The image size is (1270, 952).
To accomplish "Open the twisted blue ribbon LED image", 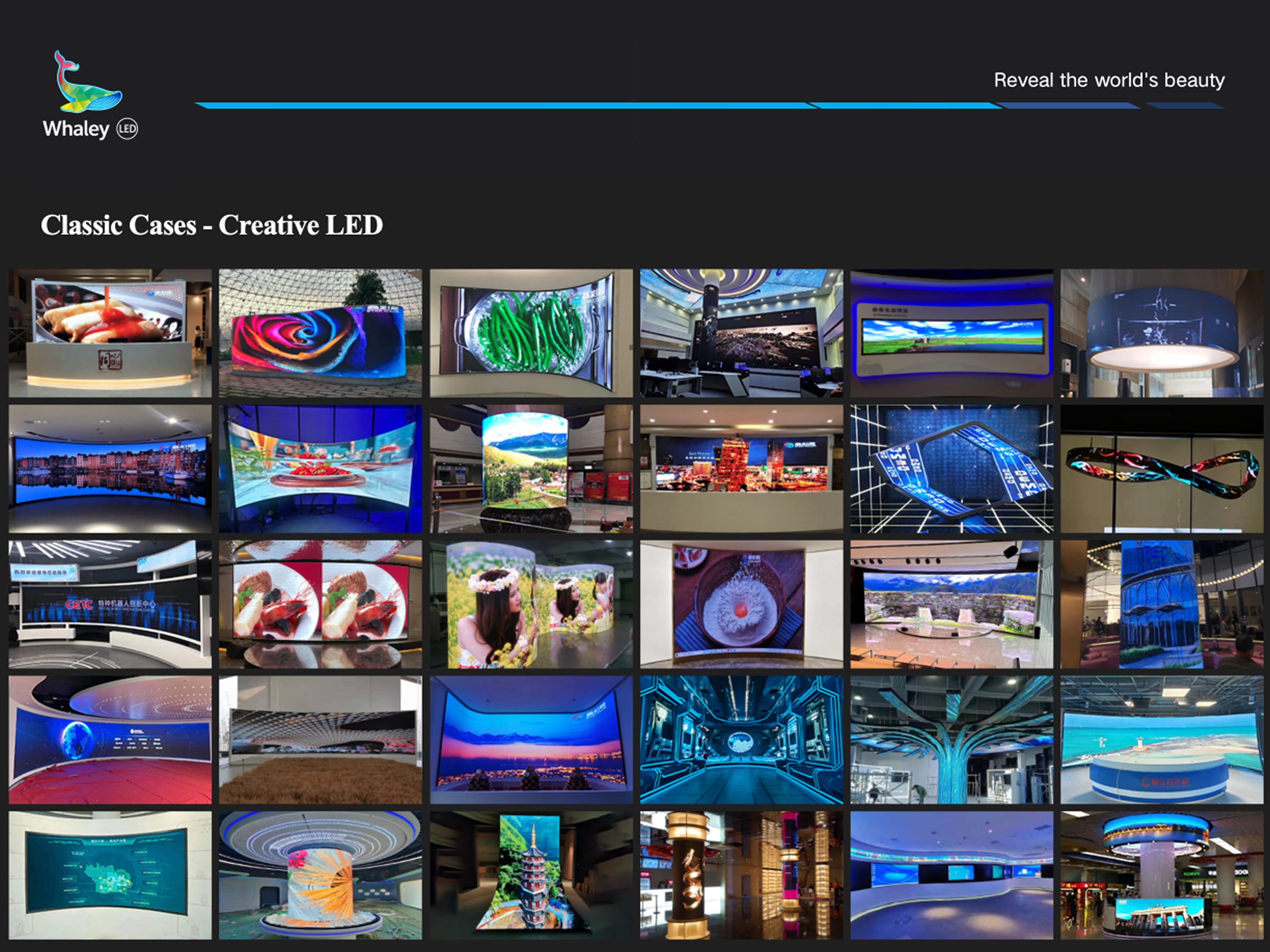I will [951, 468].
